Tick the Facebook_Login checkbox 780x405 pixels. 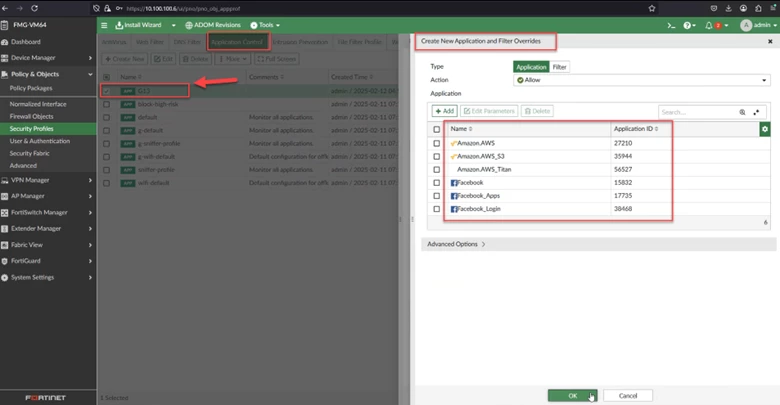[x=437, y=209]
